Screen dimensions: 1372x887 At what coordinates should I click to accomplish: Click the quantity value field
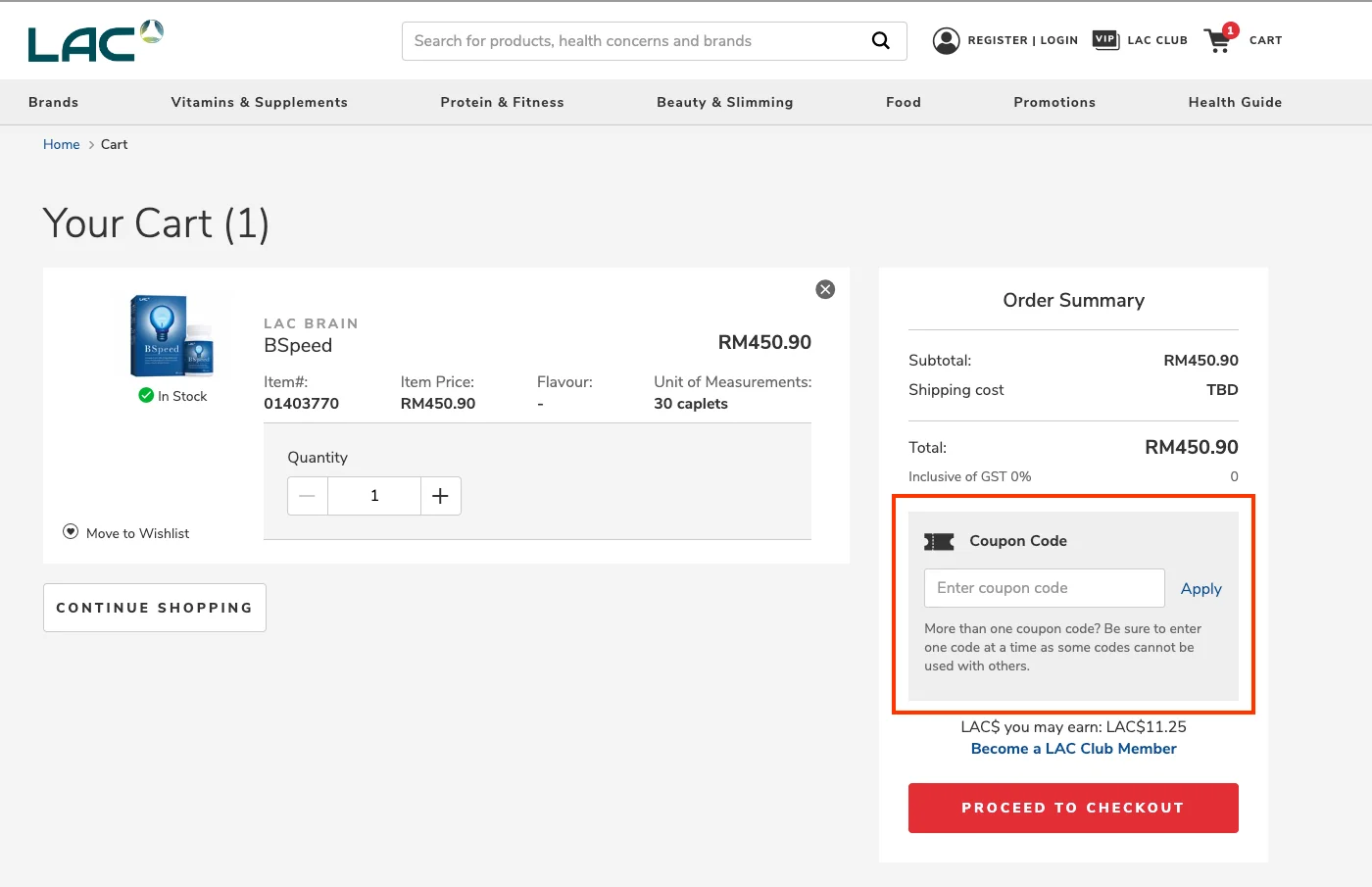tap(374, 496)
